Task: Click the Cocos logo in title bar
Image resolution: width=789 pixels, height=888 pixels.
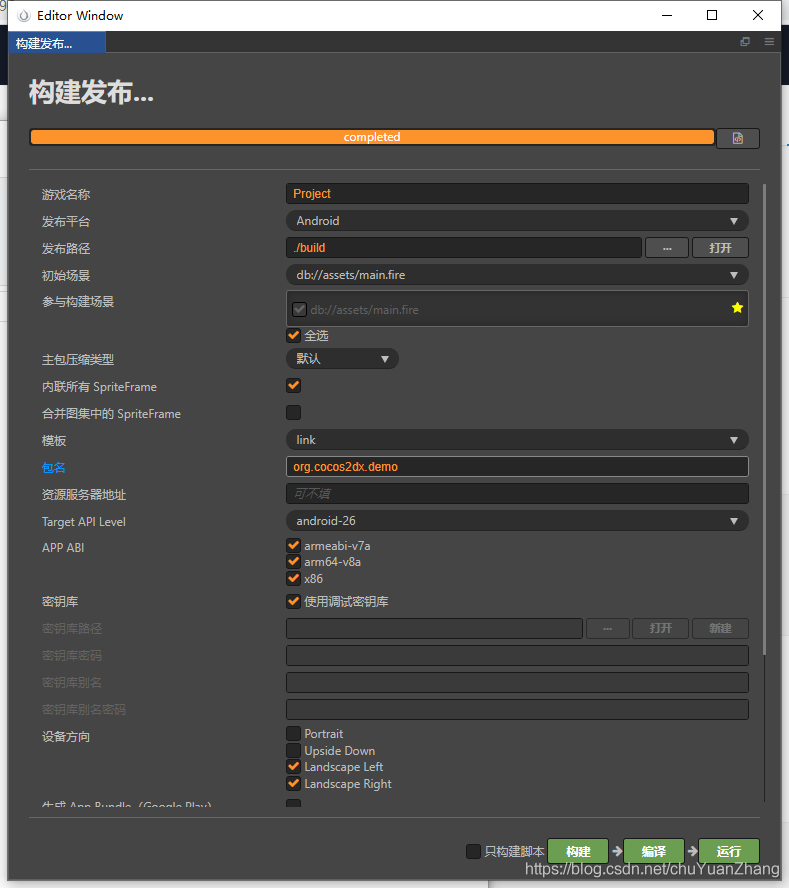Action: click(x=23, y=16)
